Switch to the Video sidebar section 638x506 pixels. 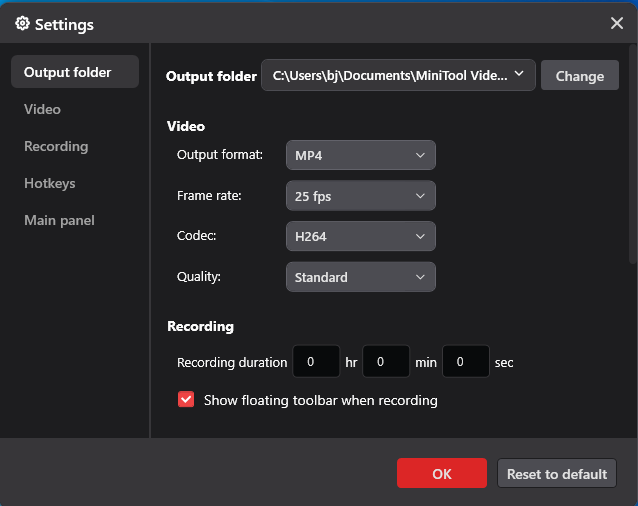click(43, 109)
